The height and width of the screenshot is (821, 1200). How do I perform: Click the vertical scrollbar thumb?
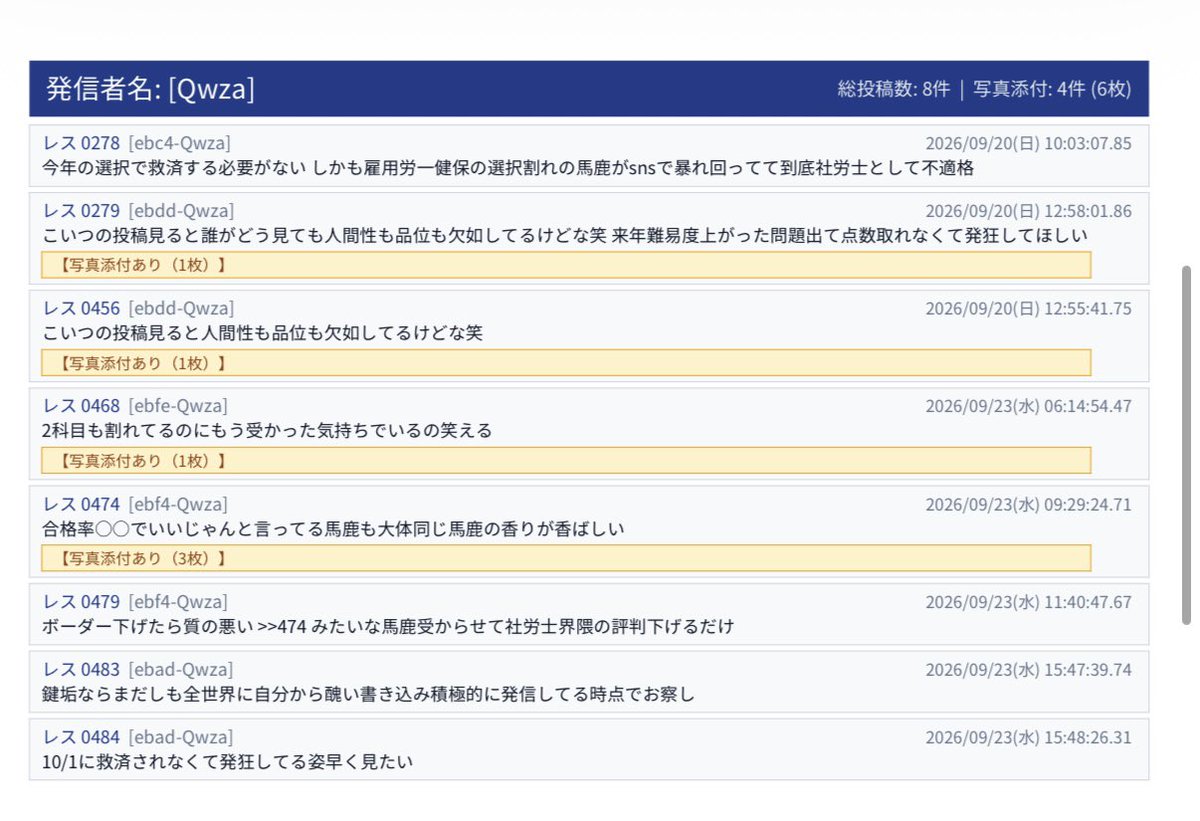(1187, 445)
